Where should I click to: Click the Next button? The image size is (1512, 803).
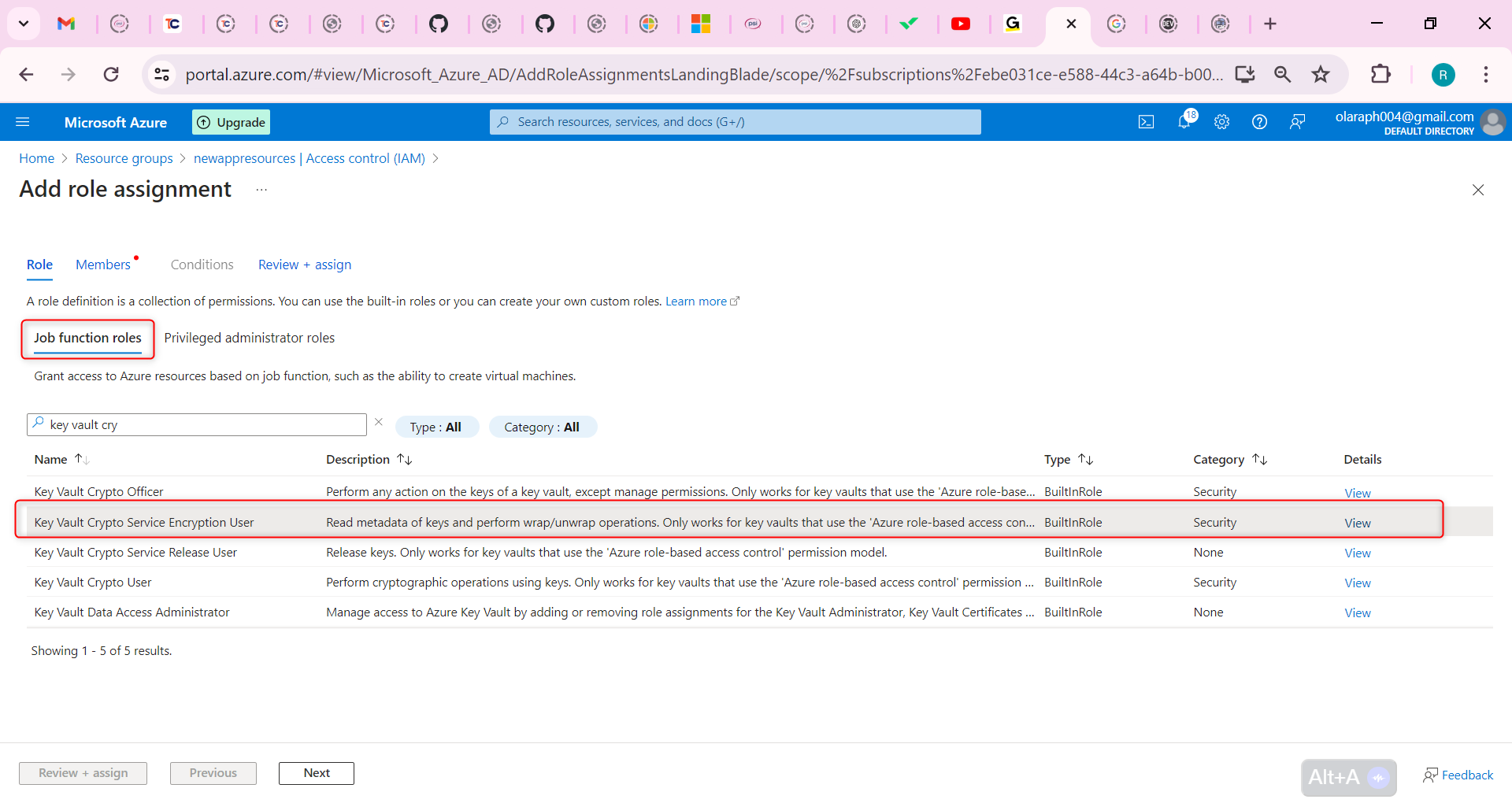pos(316,773)
